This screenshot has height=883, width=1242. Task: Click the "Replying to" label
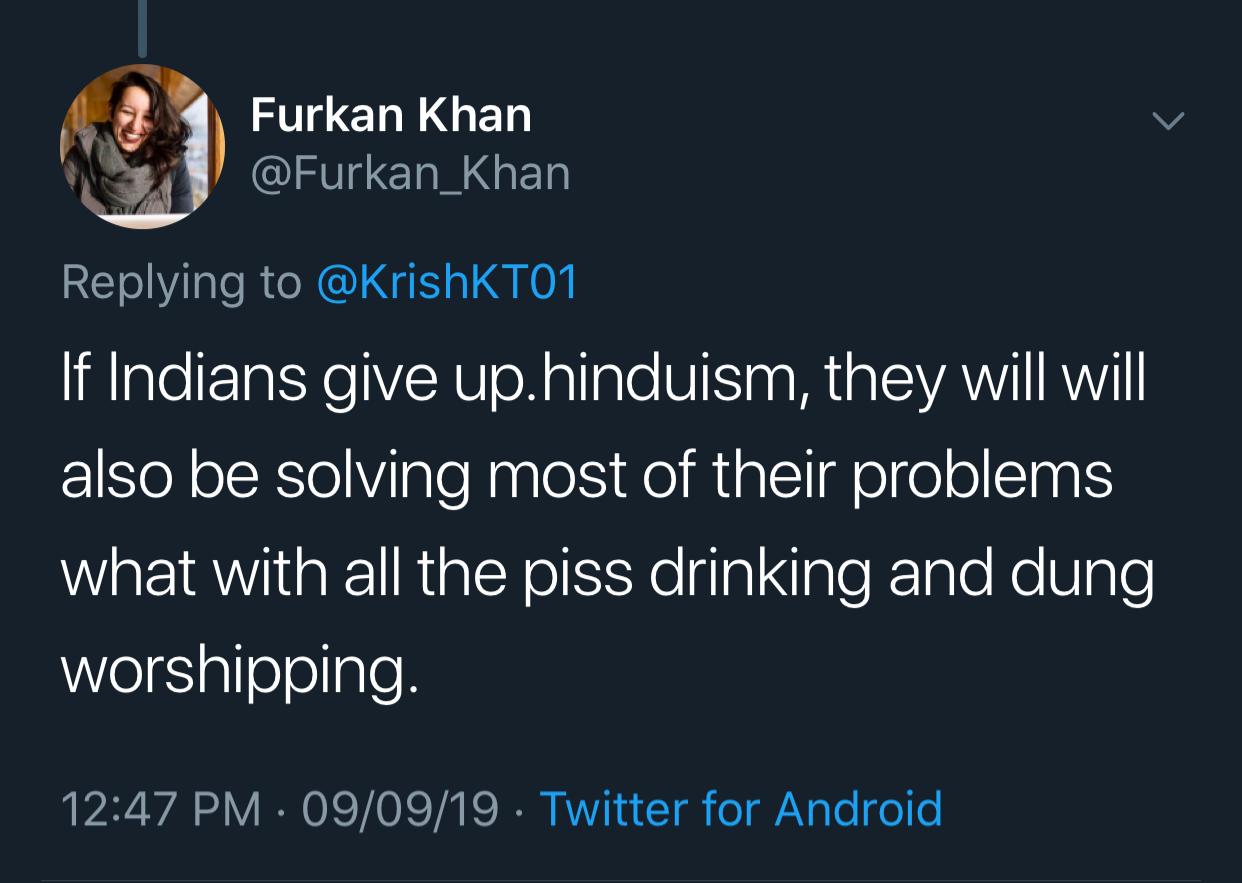click(181, 282)
